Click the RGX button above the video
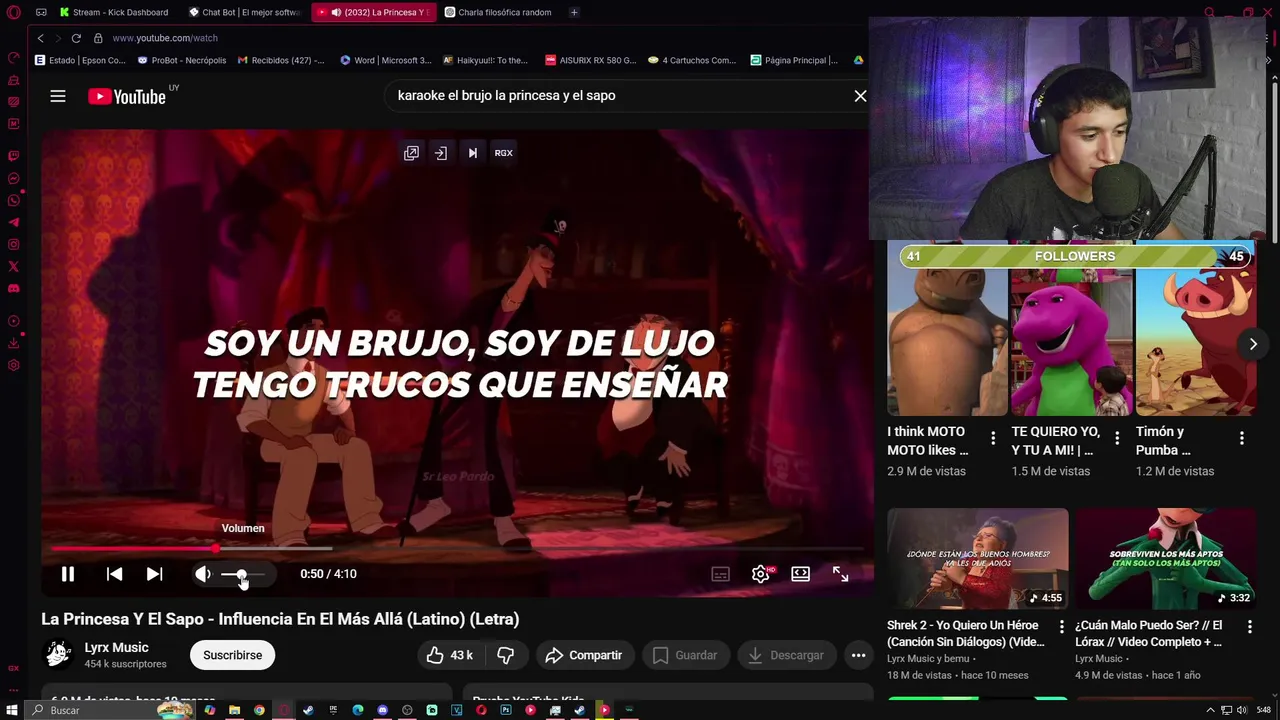Viewport: 1280px width, 720px height. (x=503, y=153)
